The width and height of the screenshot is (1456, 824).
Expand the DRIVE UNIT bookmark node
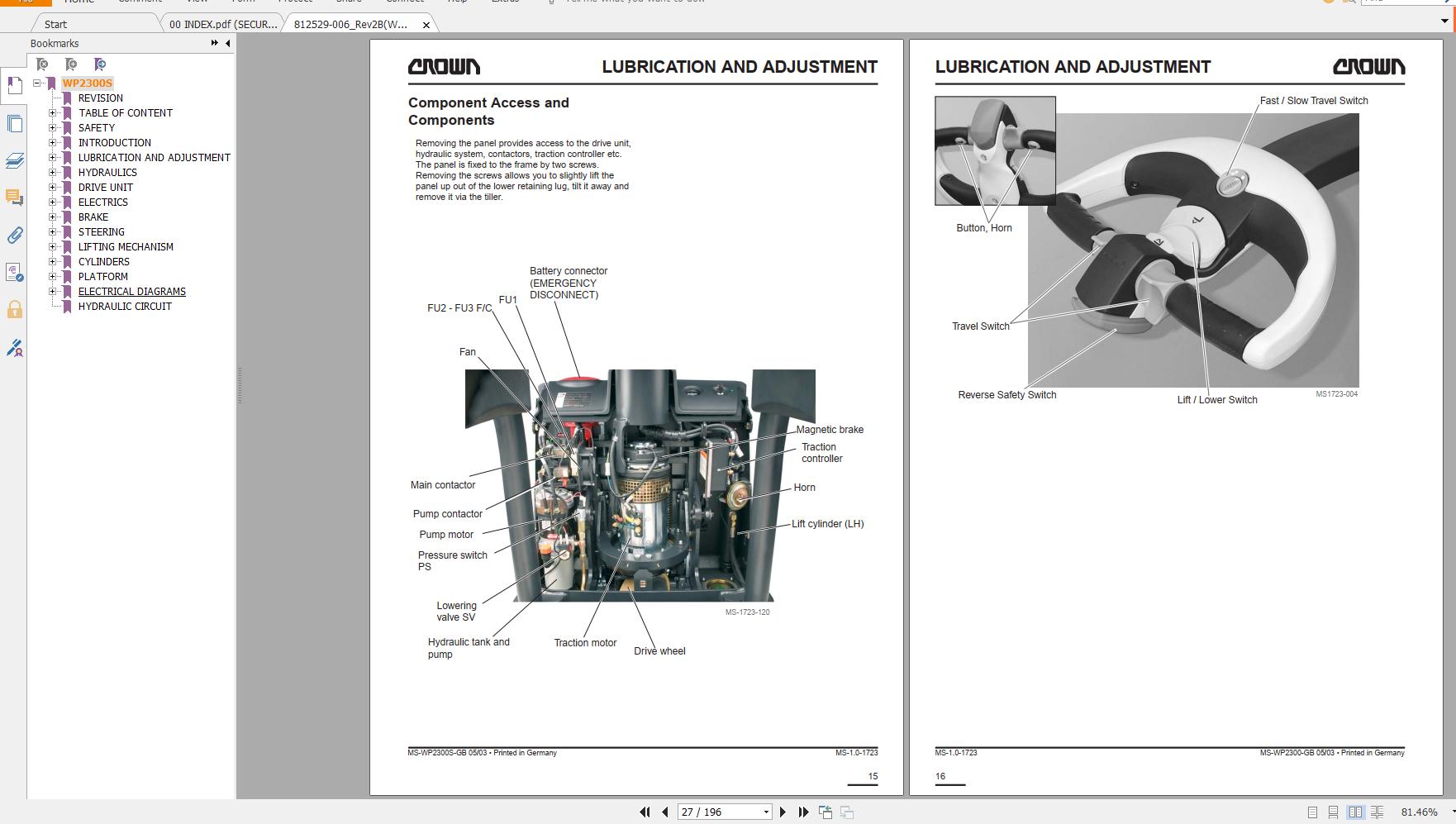[53, 187]
